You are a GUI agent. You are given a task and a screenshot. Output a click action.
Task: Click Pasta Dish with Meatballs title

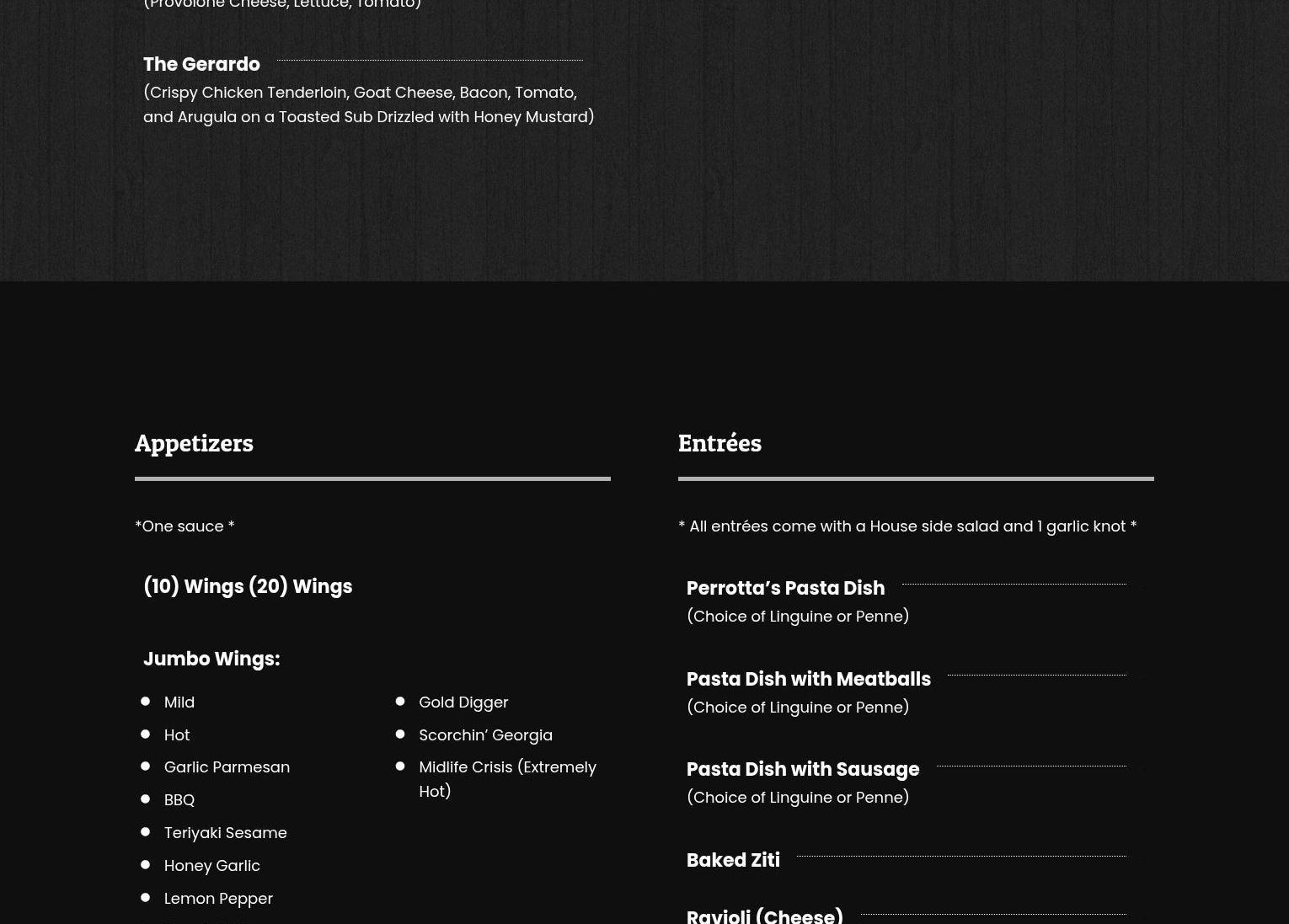pyautogui.click(x=808, y=679)
